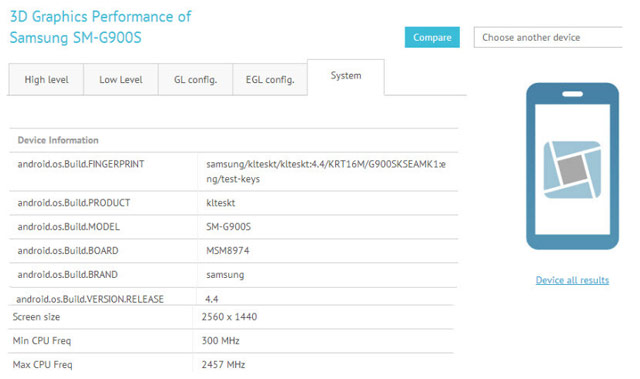The width and height of the screenshot is (640, 379).
Task: Switch to the Low Level tab
Action: [121, 80]
